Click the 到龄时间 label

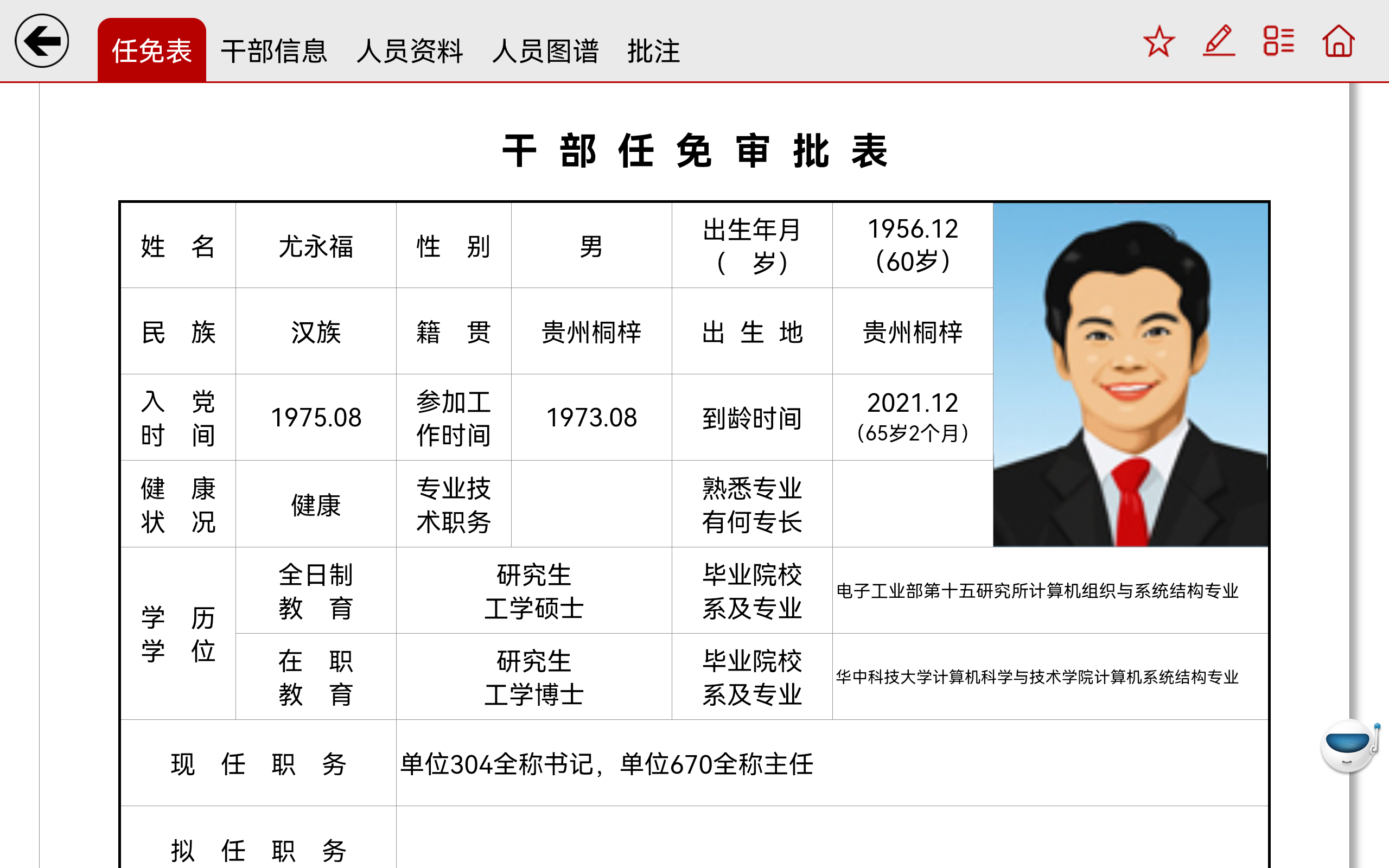[752, 418]
